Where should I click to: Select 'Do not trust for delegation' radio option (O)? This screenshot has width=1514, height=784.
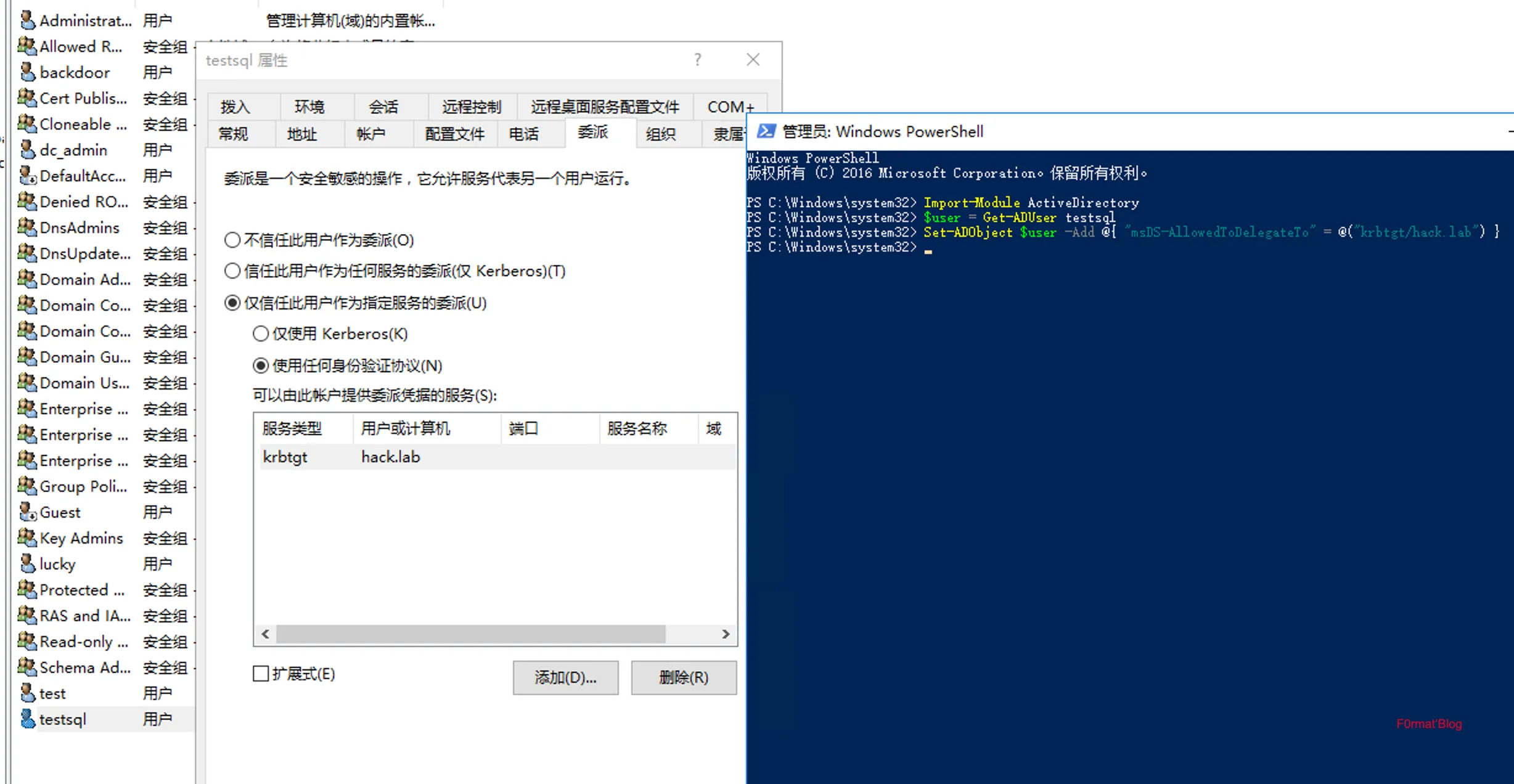(x=232, y=240)
